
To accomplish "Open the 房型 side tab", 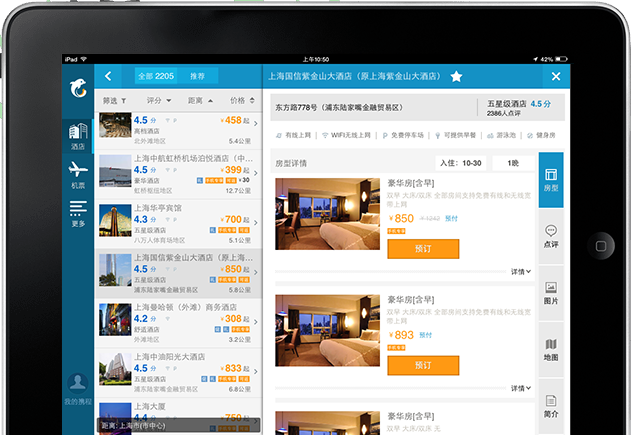I will 551,180.
